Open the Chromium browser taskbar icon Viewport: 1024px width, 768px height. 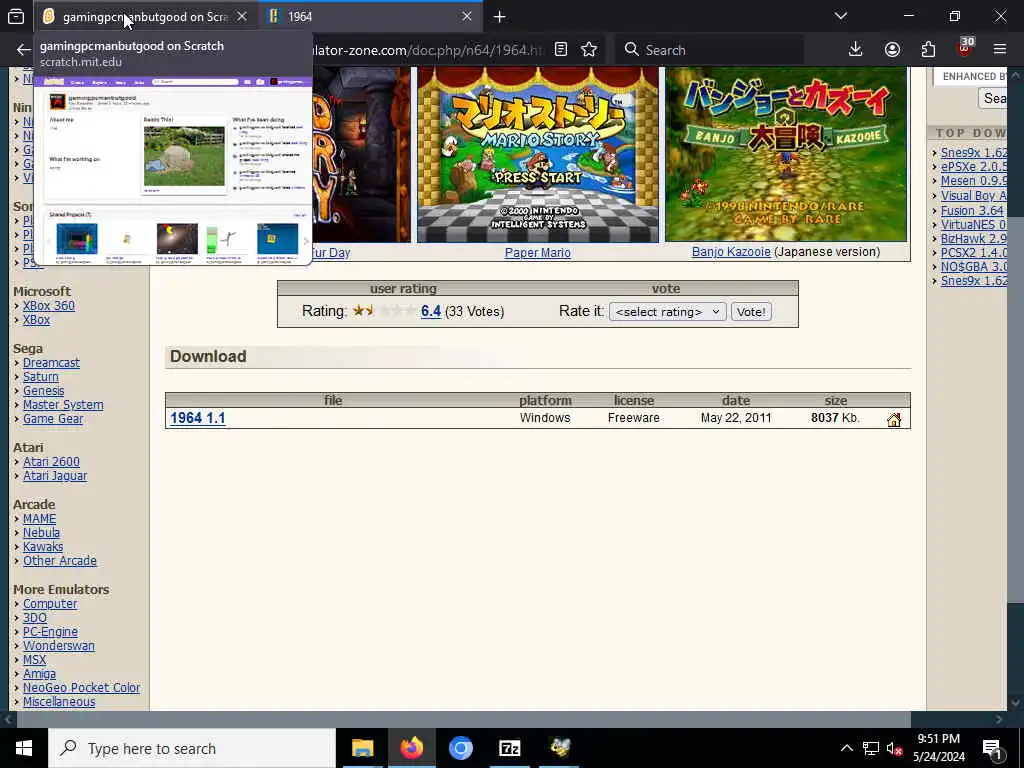pos(460,748)
